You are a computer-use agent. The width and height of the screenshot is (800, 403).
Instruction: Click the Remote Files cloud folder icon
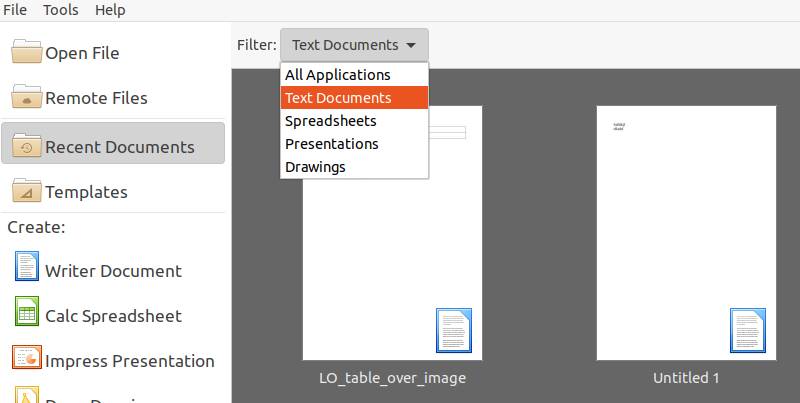[x=27, y=96]
